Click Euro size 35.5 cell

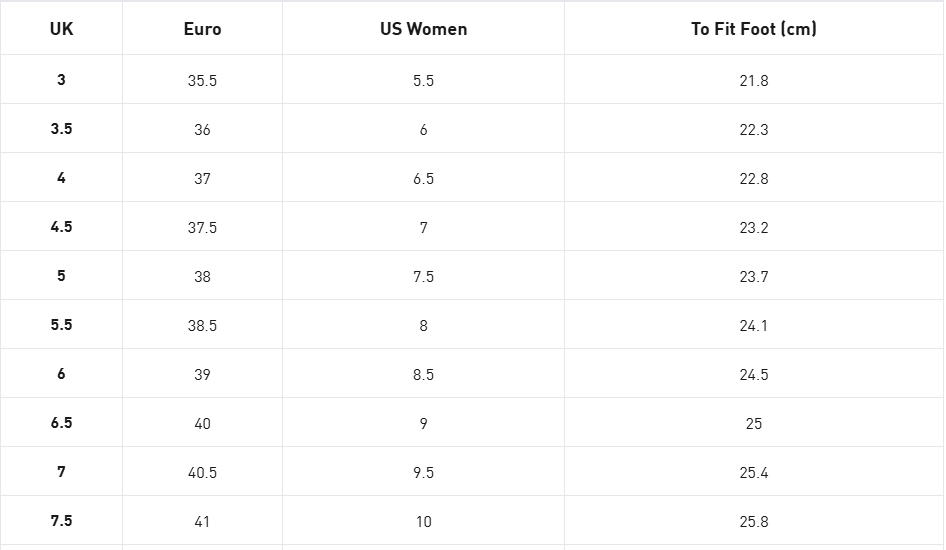[x=202, y=80]
